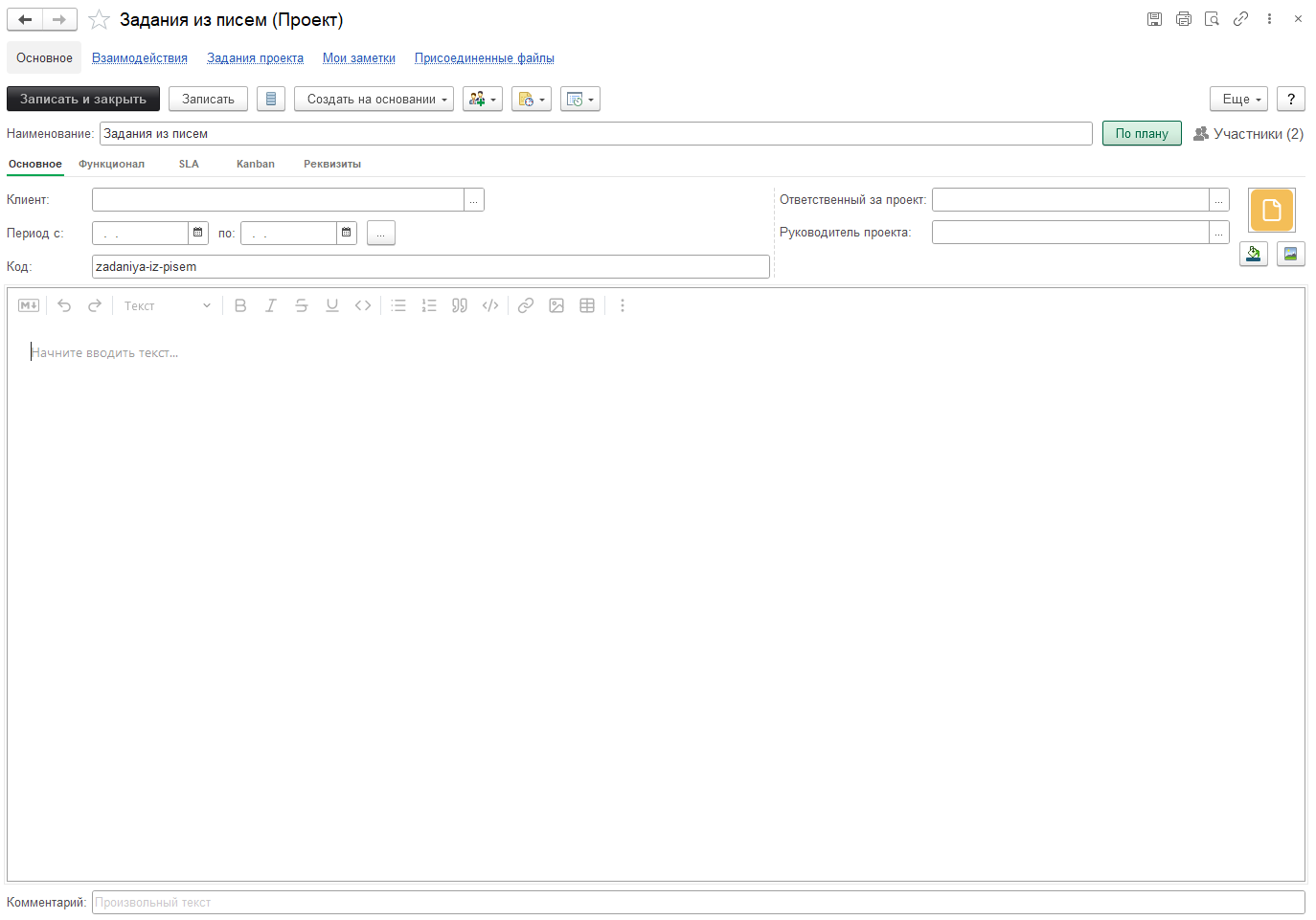Click the save diskette icon in title bar

coord(1154,18)
